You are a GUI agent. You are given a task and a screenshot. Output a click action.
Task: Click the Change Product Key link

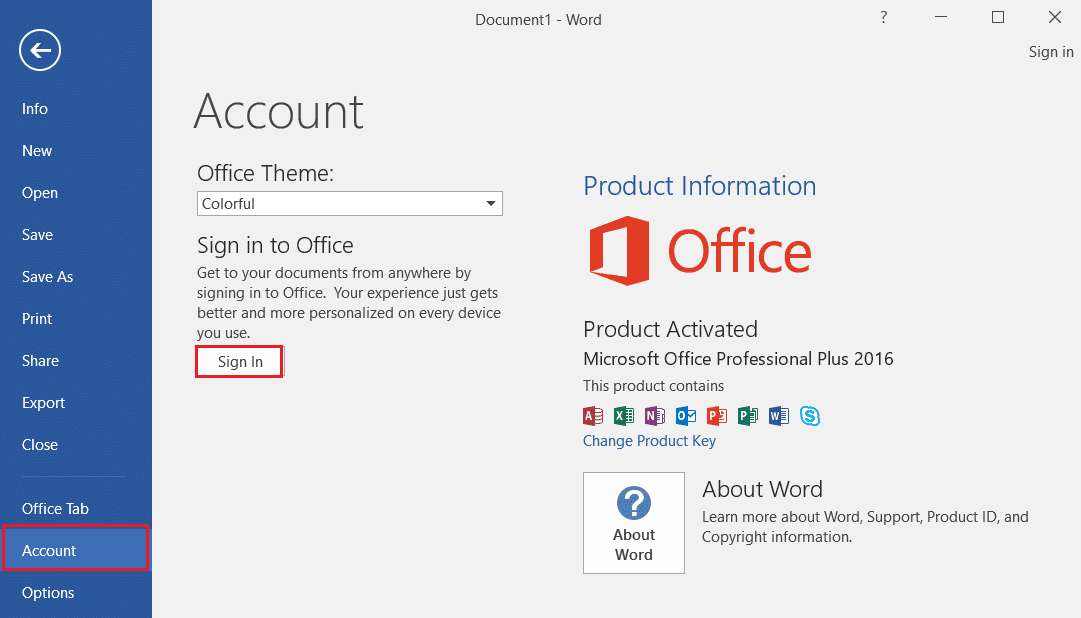tap(649, 441)
